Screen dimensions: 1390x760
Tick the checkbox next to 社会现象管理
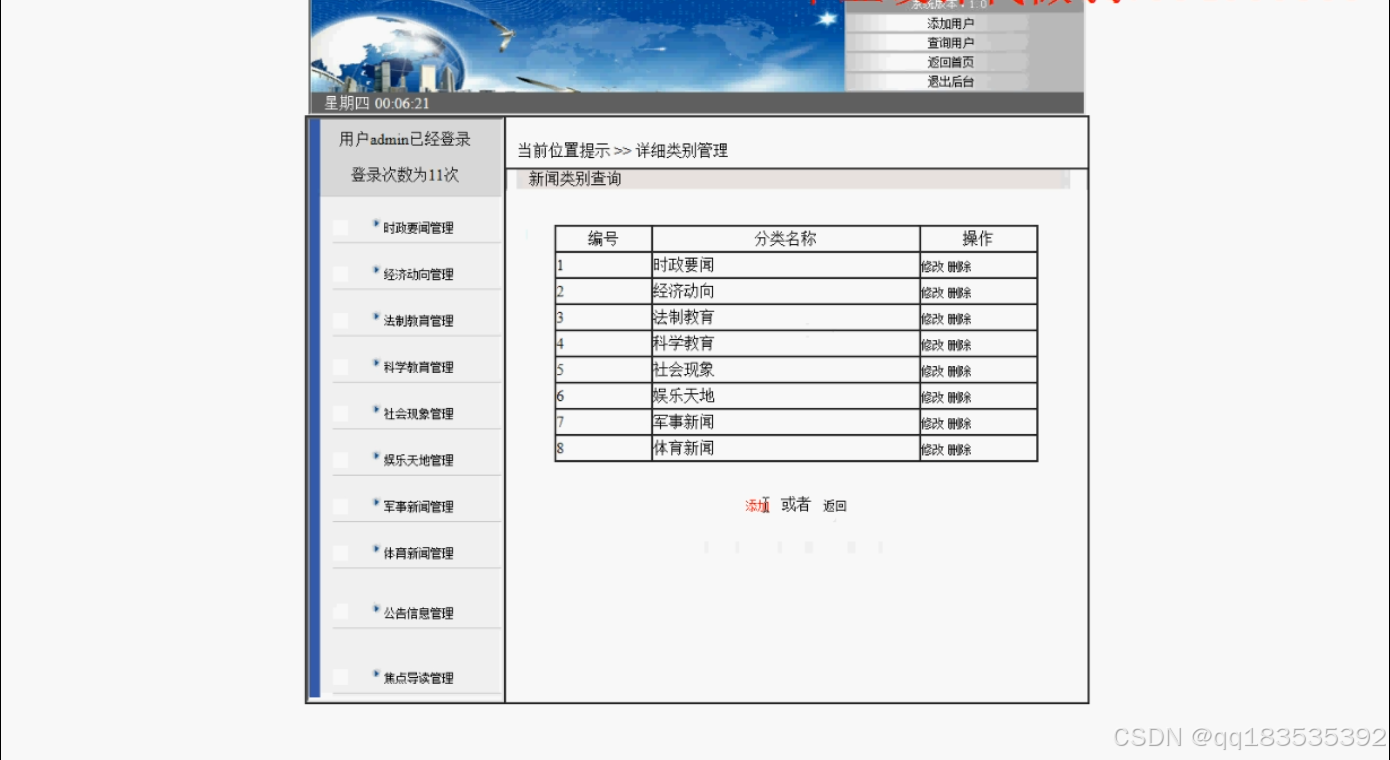click(341, 413)
